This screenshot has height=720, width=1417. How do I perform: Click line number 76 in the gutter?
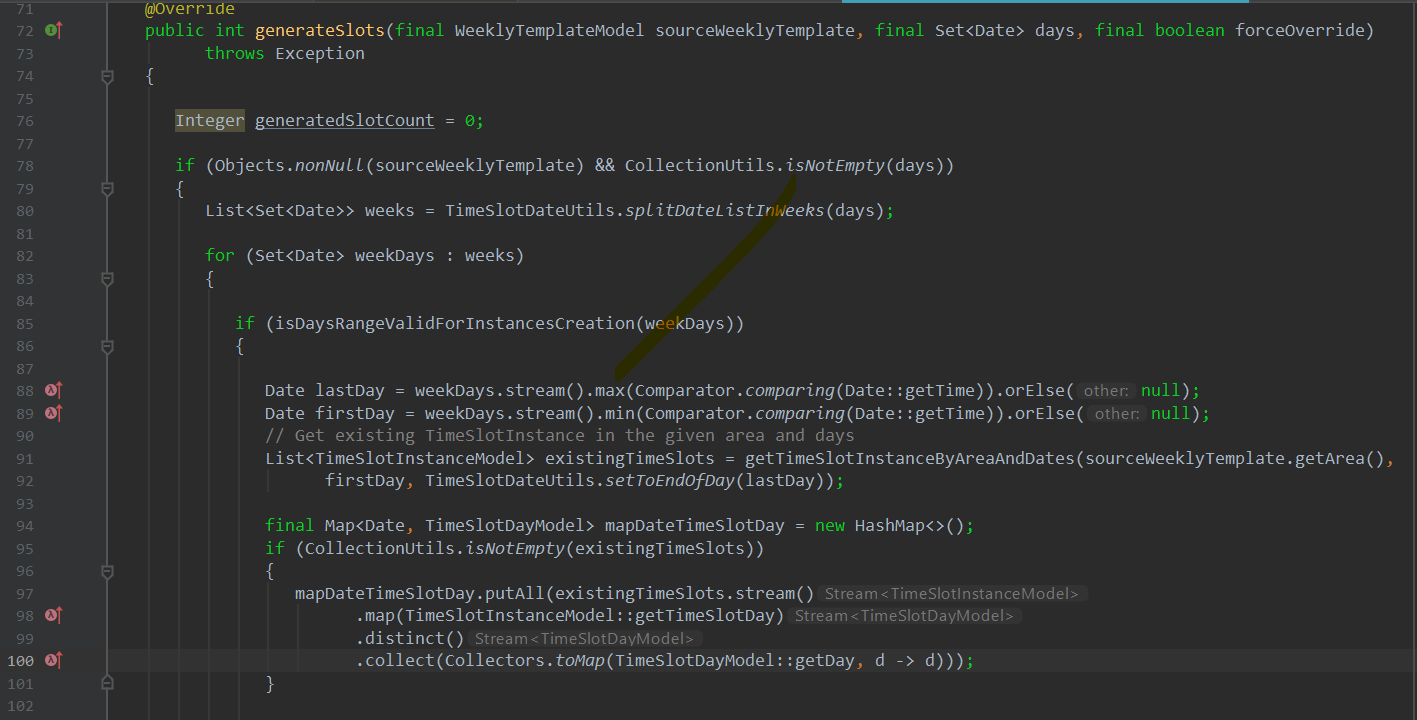(25, 121)
